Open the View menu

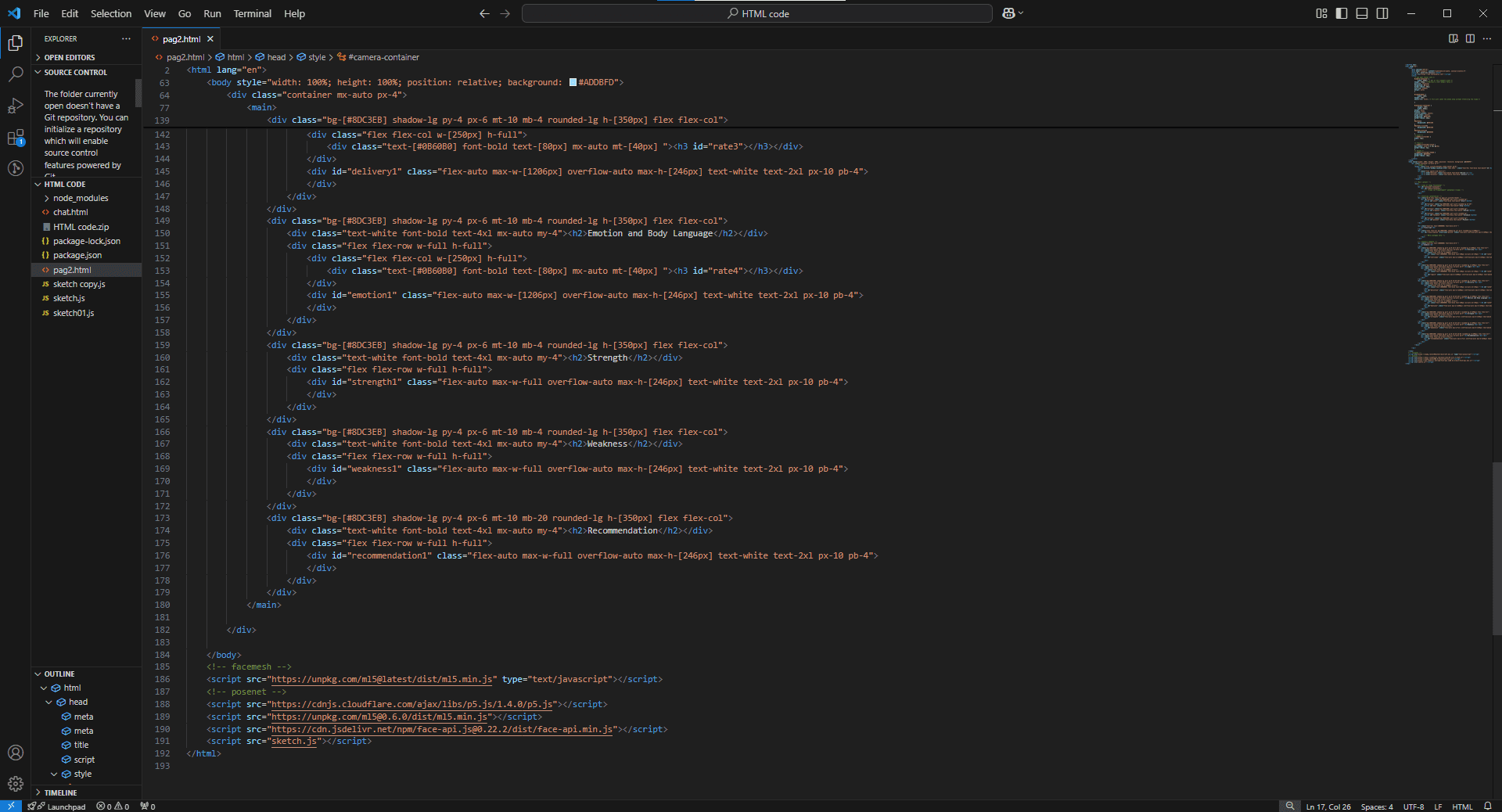point(155,13)
